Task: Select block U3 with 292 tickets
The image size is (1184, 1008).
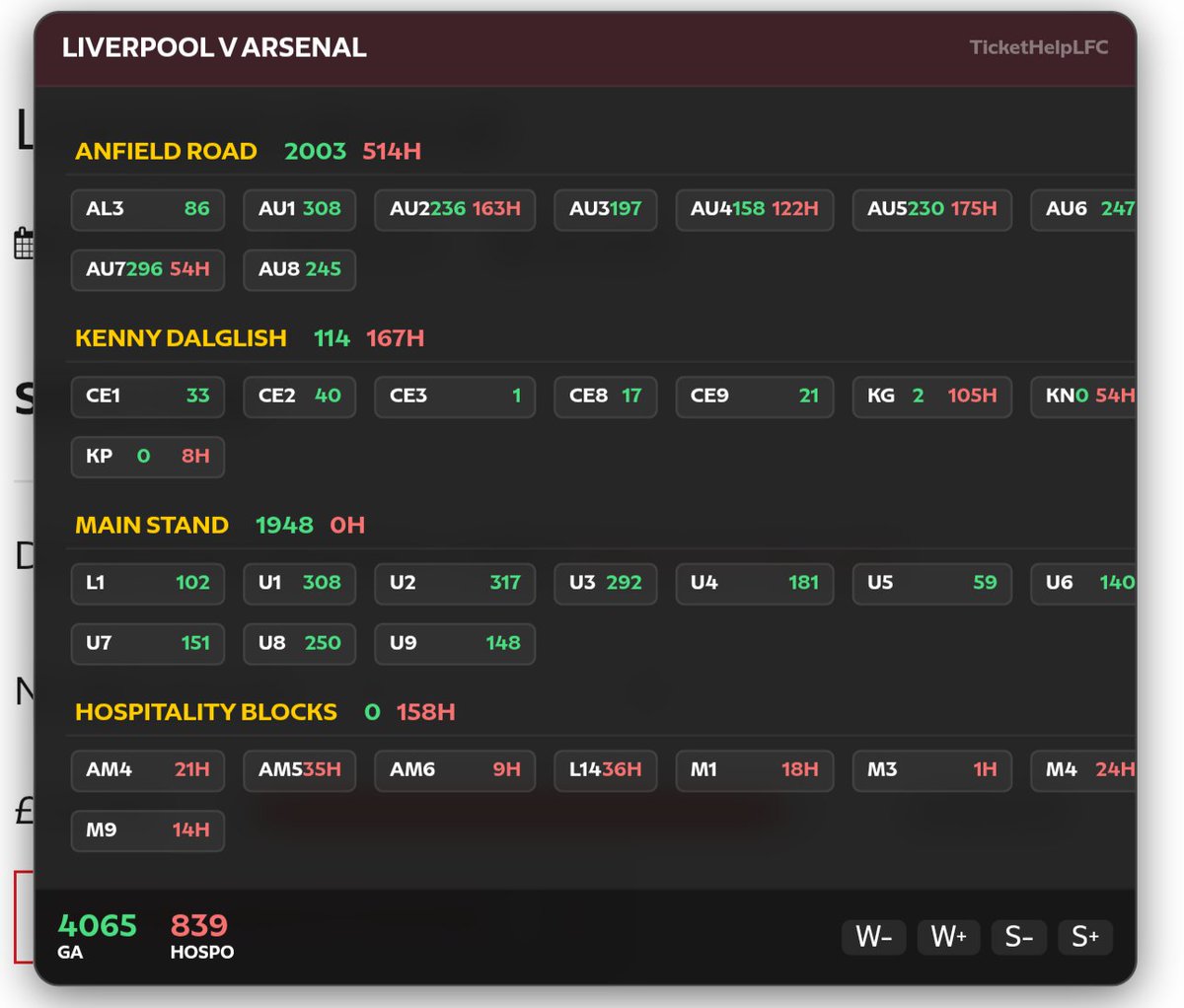Action: (605, 583)
